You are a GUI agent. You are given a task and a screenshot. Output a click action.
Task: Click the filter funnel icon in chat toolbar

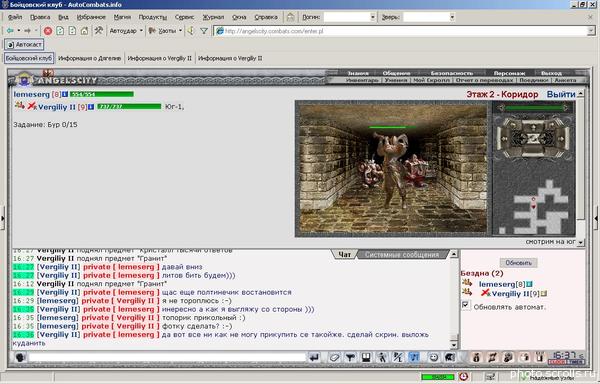click(x=350, y=358)
